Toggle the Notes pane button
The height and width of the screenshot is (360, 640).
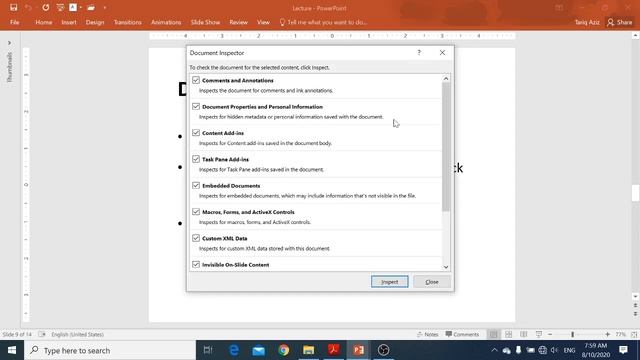point(427,334)
